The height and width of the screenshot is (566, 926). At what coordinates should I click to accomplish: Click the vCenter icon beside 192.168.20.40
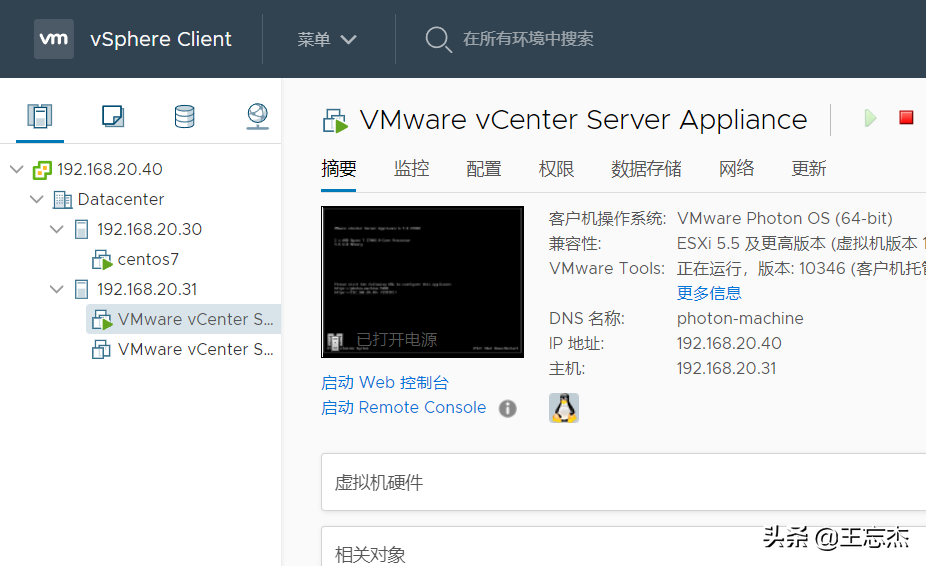(42, 170)
